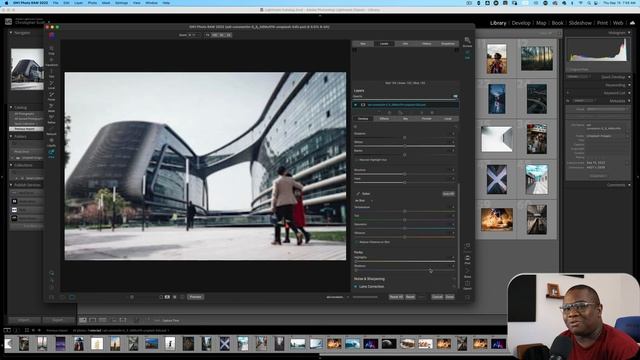Adjust the Temperature slider
Viewport: 640px width, 360px height.
tap(404, 211)
